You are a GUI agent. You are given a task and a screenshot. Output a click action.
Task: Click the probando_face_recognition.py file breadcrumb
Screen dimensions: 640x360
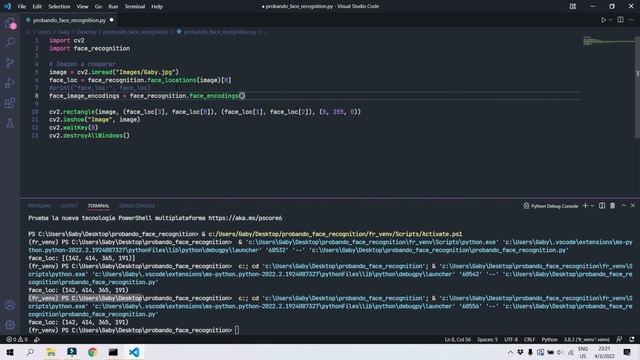pos(220,32)
